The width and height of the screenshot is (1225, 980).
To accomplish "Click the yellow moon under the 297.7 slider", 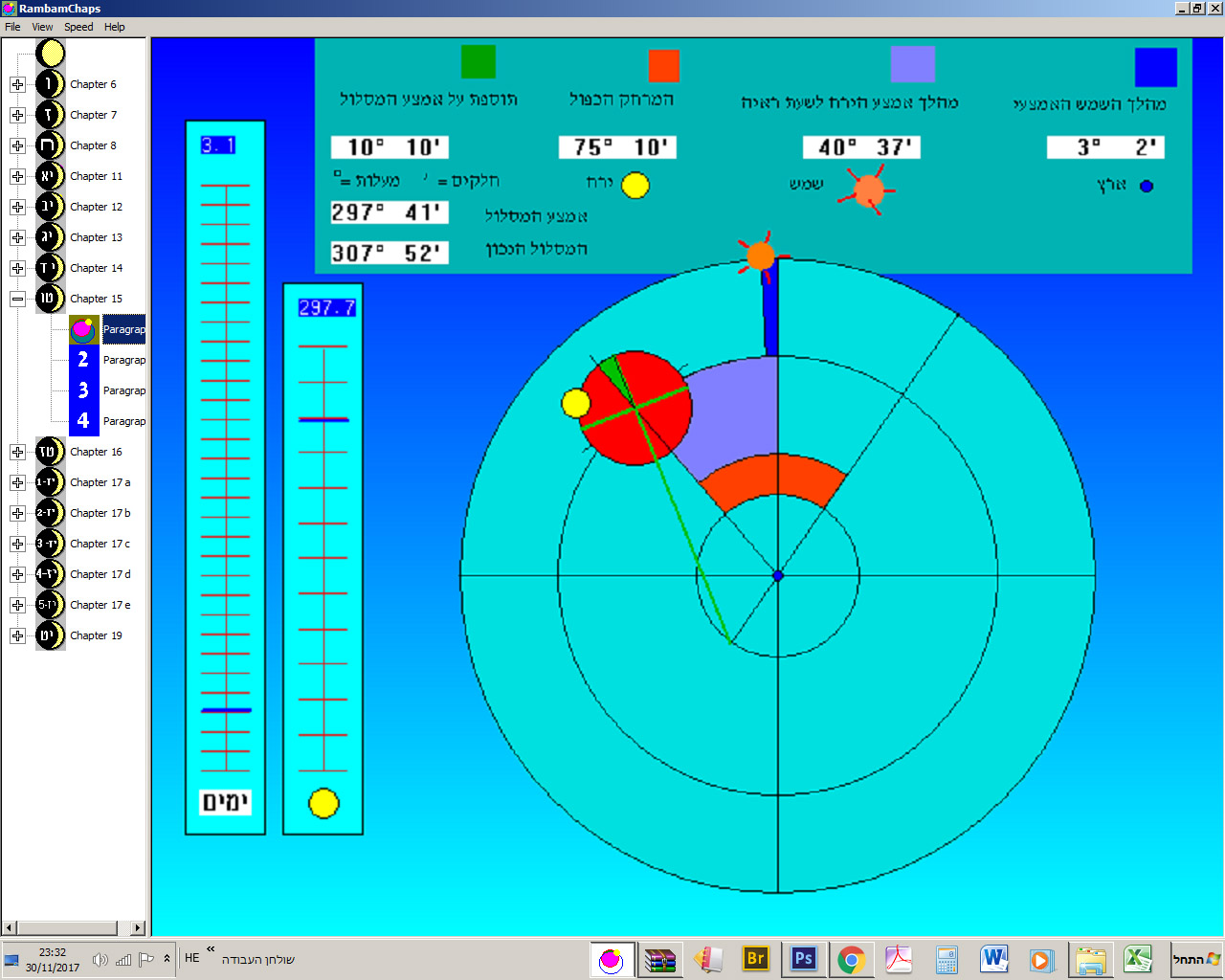I will click(323, 803).
